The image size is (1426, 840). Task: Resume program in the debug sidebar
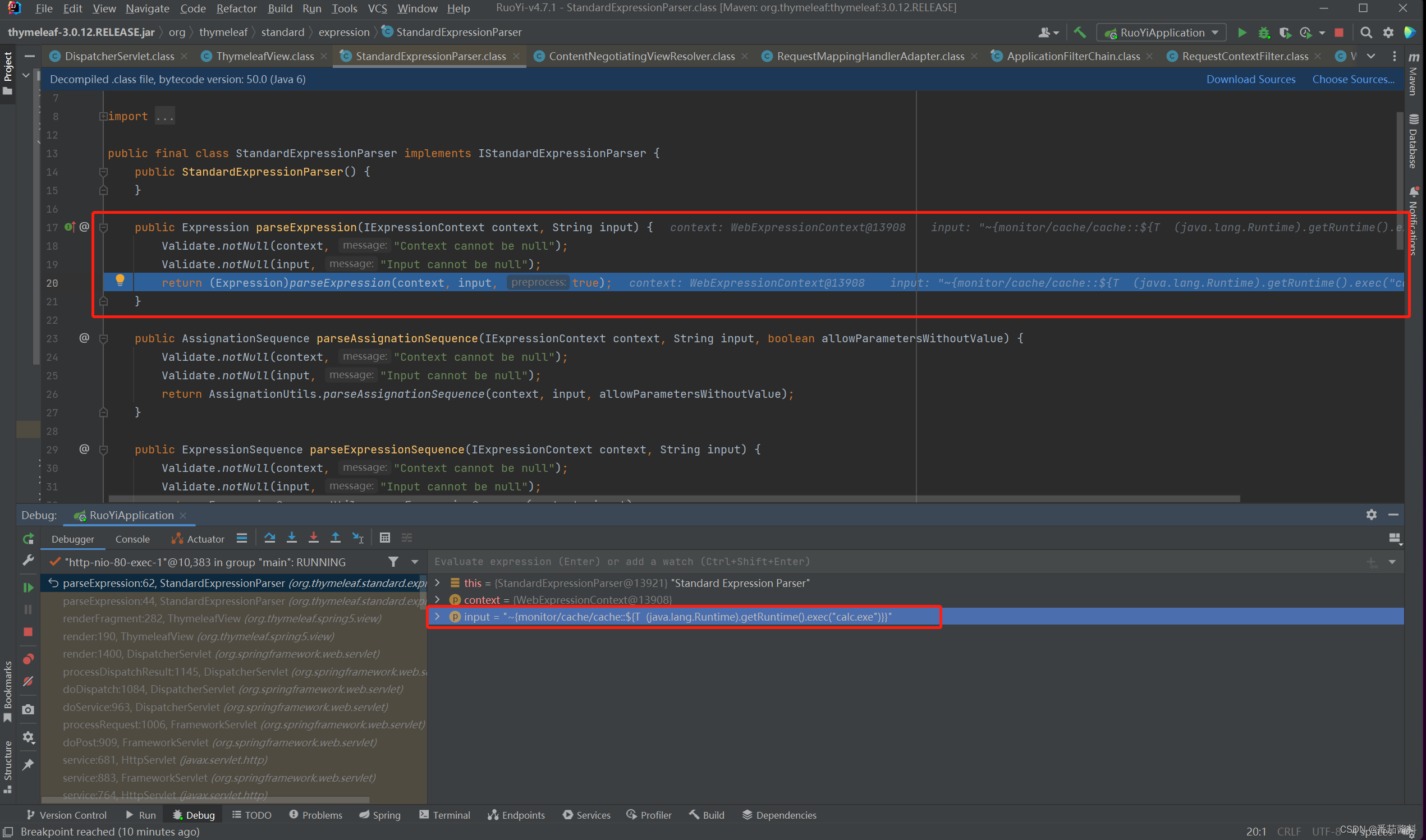[28, 587]
